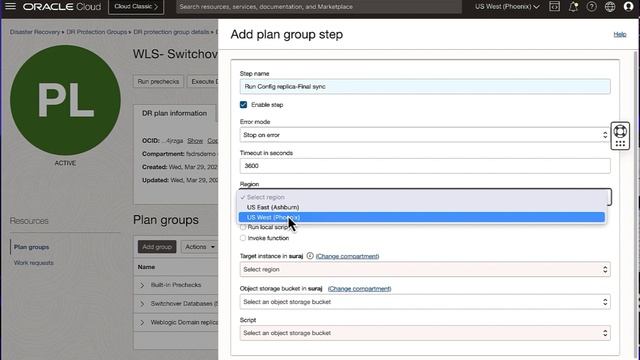The width and height of the screenshot is (640, 360).
Task: Open the user profile avatar menu
Action: [629, 7]
